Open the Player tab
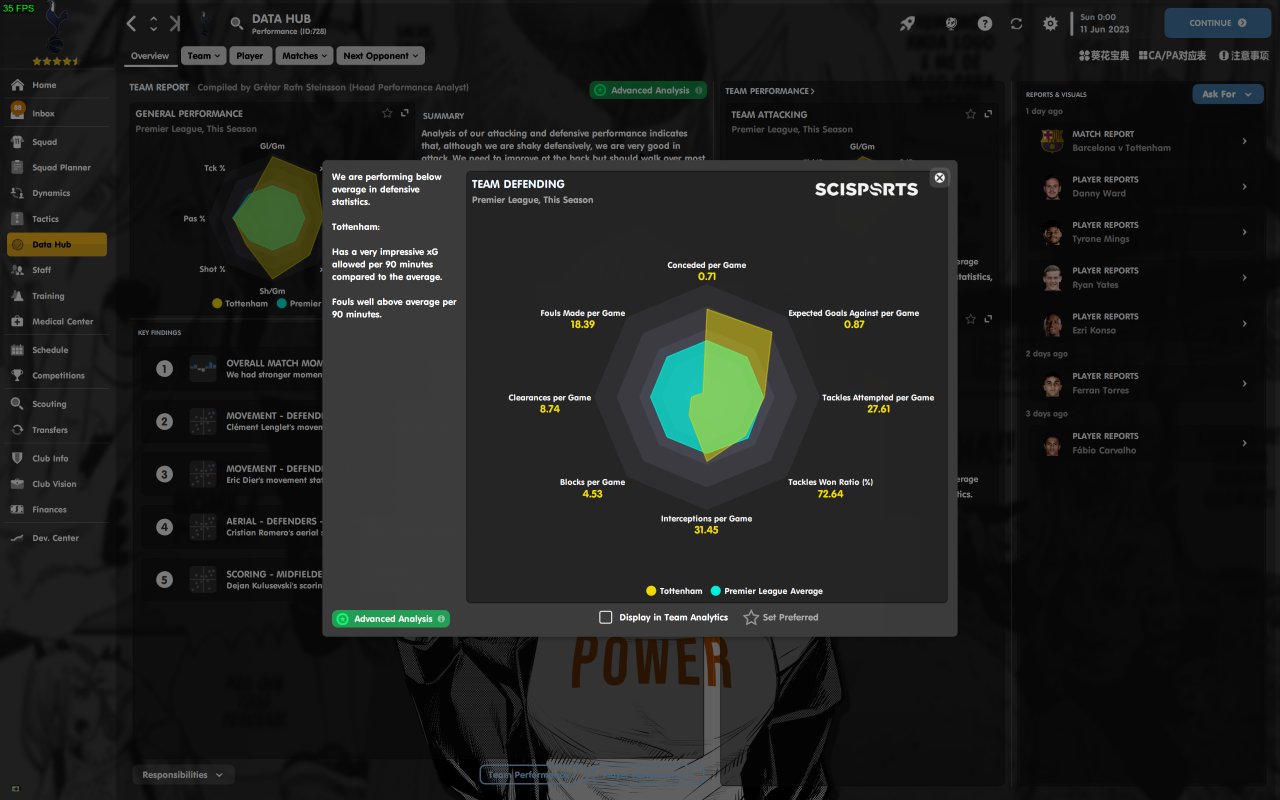Viewport: 1280px width, 800px height. (250, 56)
